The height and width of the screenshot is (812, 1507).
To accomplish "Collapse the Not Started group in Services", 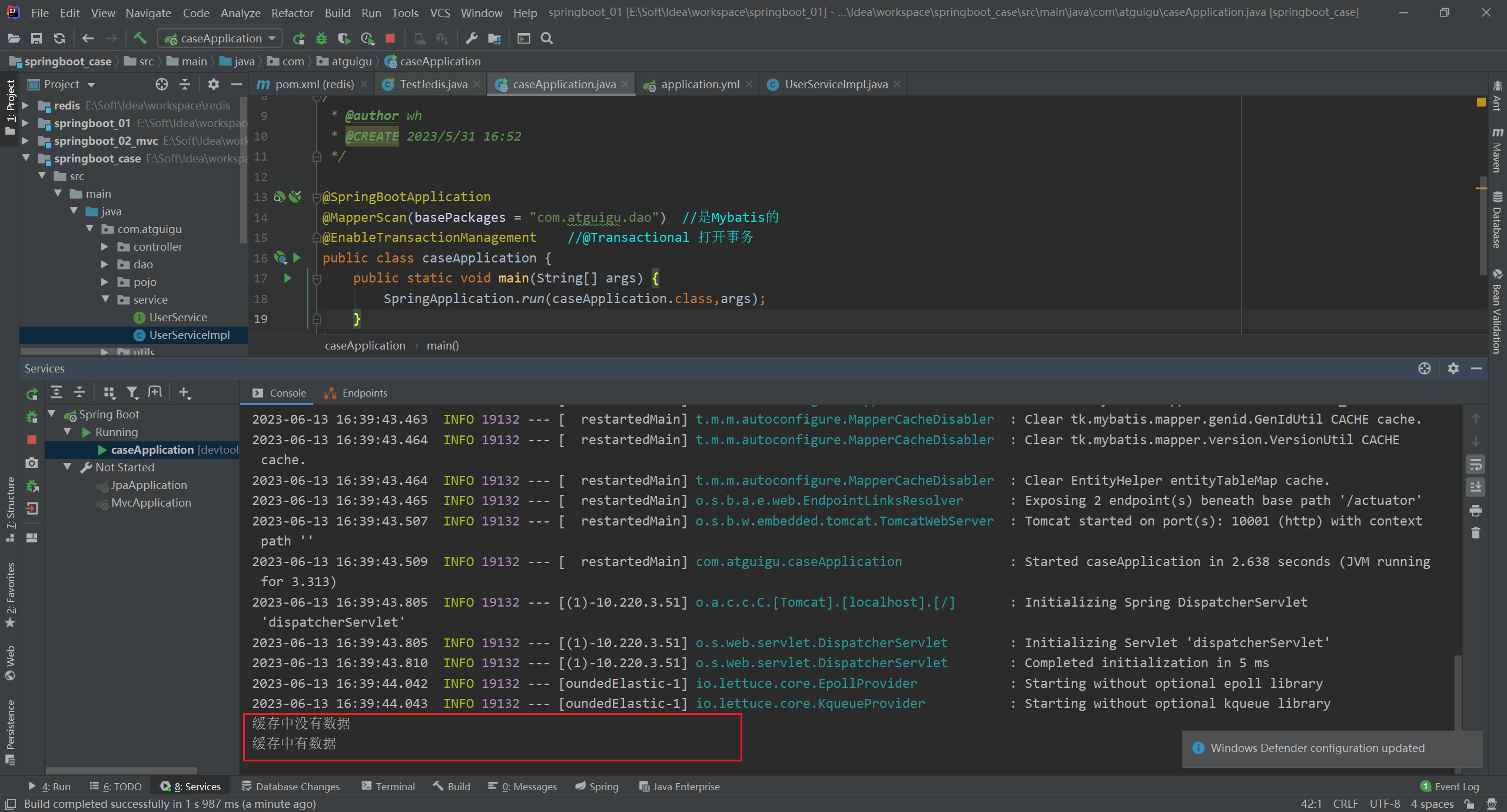I will pos(68,467).
